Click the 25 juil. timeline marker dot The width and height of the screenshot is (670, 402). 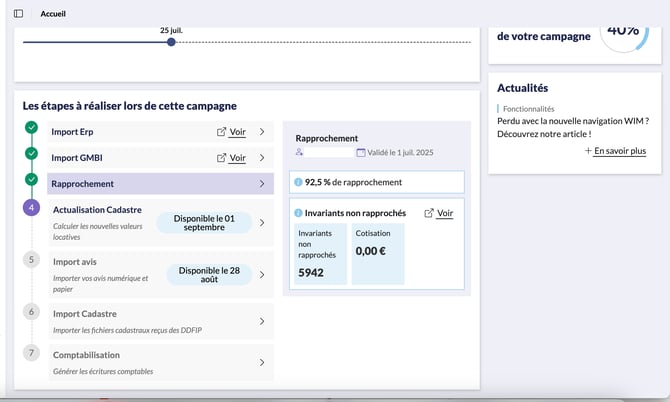(171, 42)
